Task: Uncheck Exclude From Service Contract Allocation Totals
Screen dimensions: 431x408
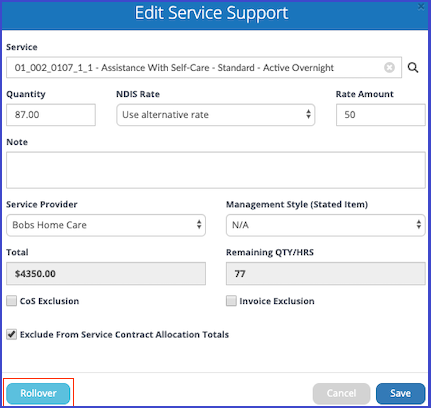Action: pyautogui.click(x=11, y=334)
